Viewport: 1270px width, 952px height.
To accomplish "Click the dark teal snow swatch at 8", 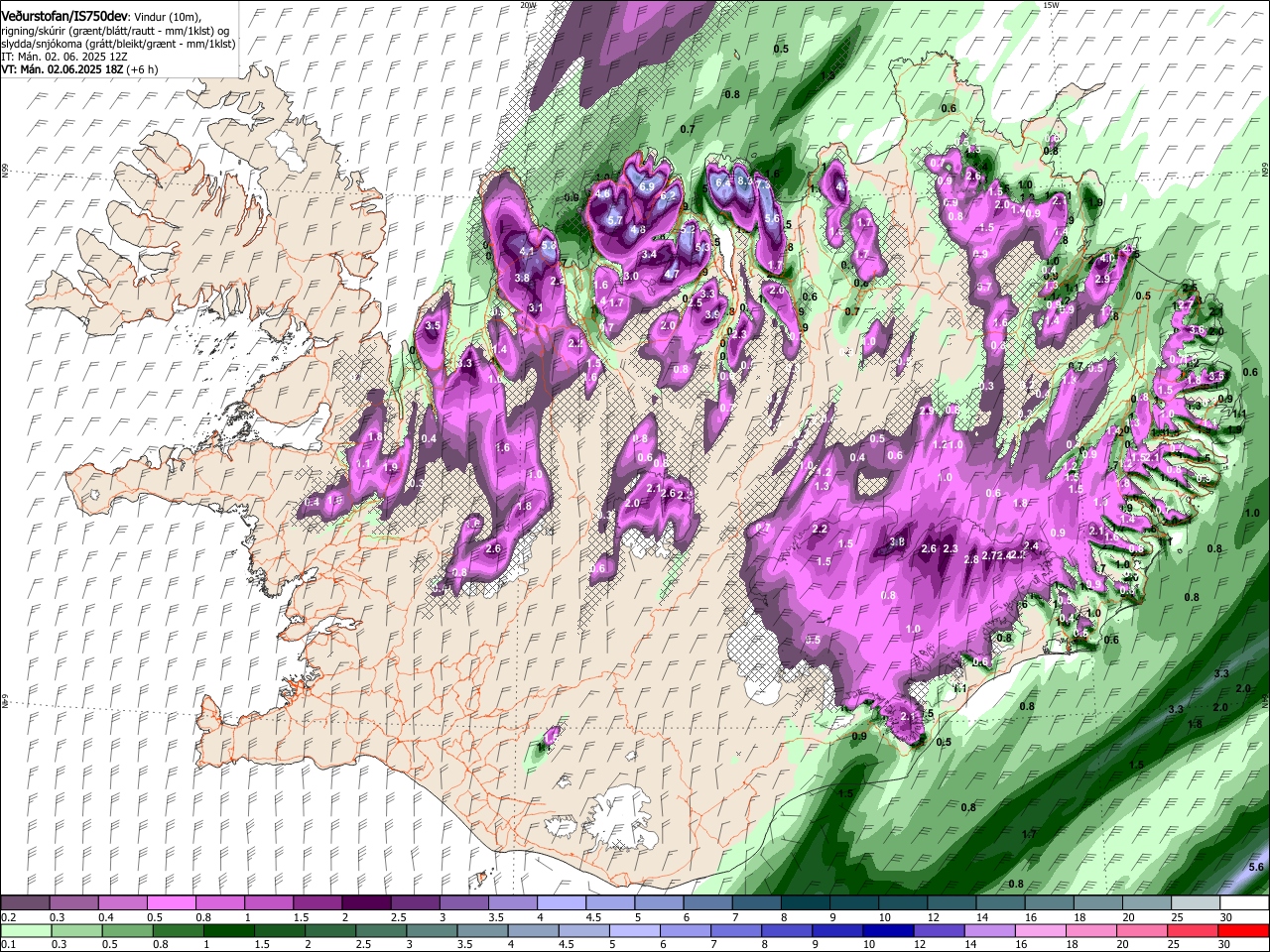I will tap(806, 903).
